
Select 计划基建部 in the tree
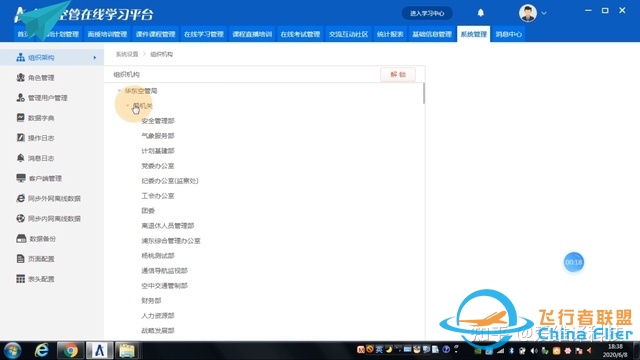tap(158, 151)
